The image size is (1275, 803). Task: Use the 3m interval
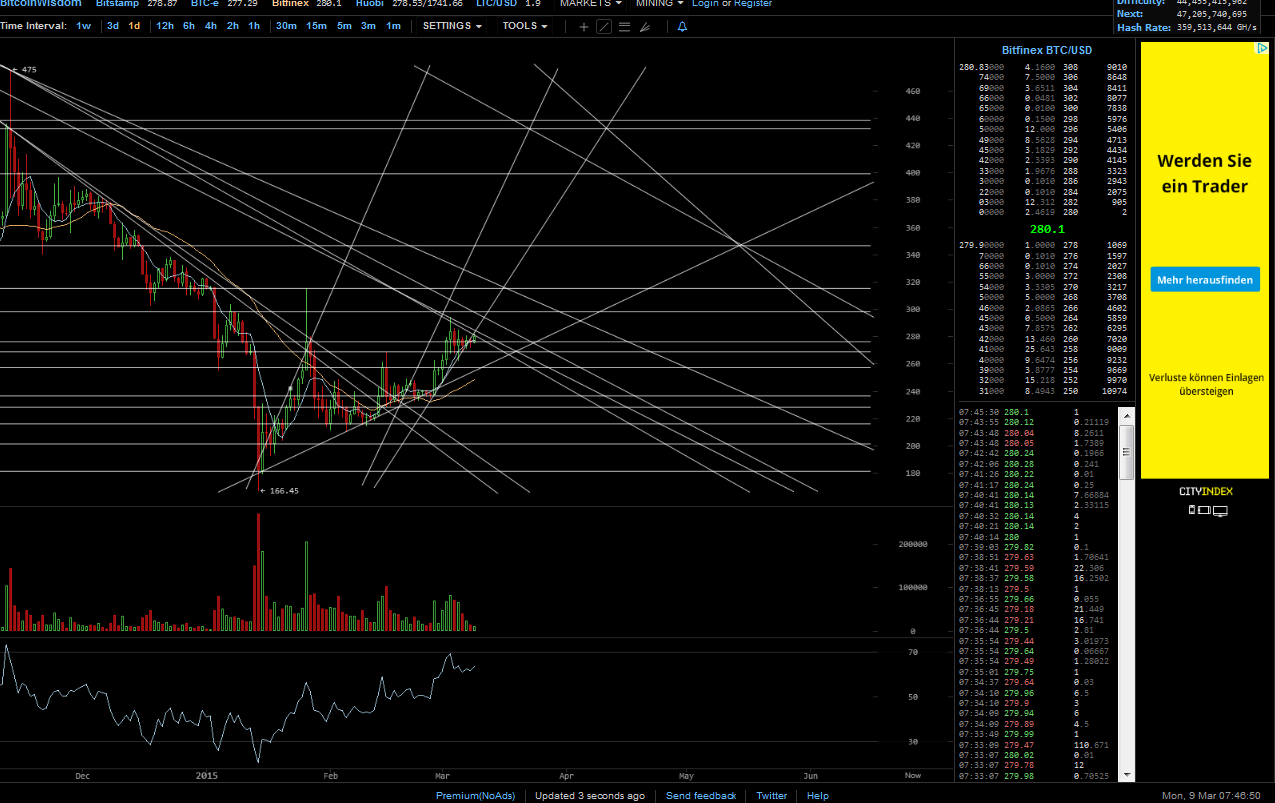click(369, 26)
